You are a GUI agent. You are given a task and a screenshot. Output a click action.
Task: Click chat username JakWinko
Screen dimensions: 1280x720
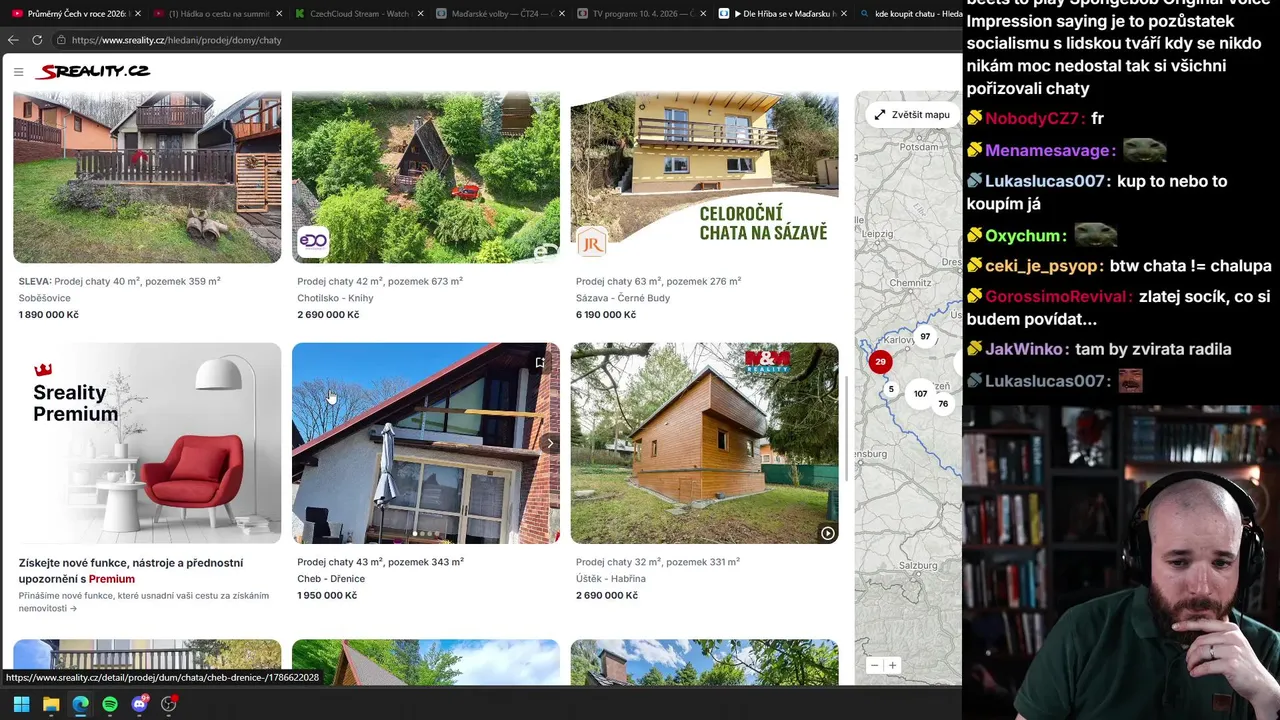click(x=1025, y=349)
